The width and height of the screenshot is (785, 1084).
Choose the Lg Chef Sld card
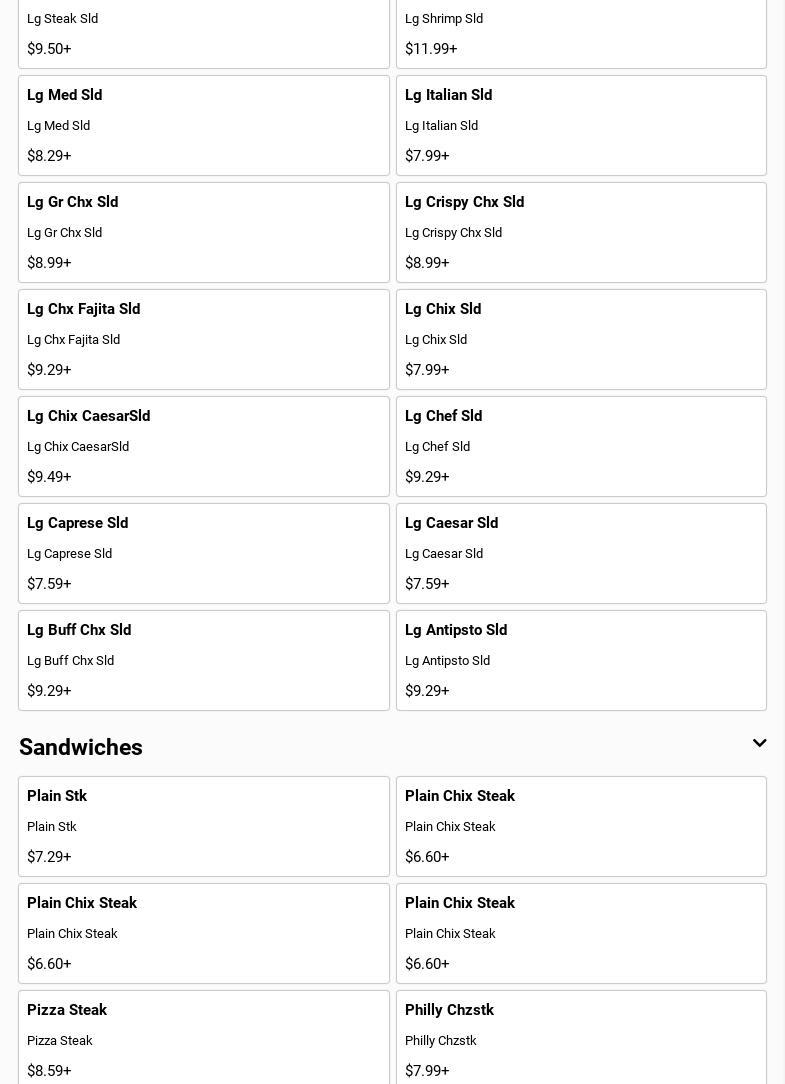coord(581,446)
